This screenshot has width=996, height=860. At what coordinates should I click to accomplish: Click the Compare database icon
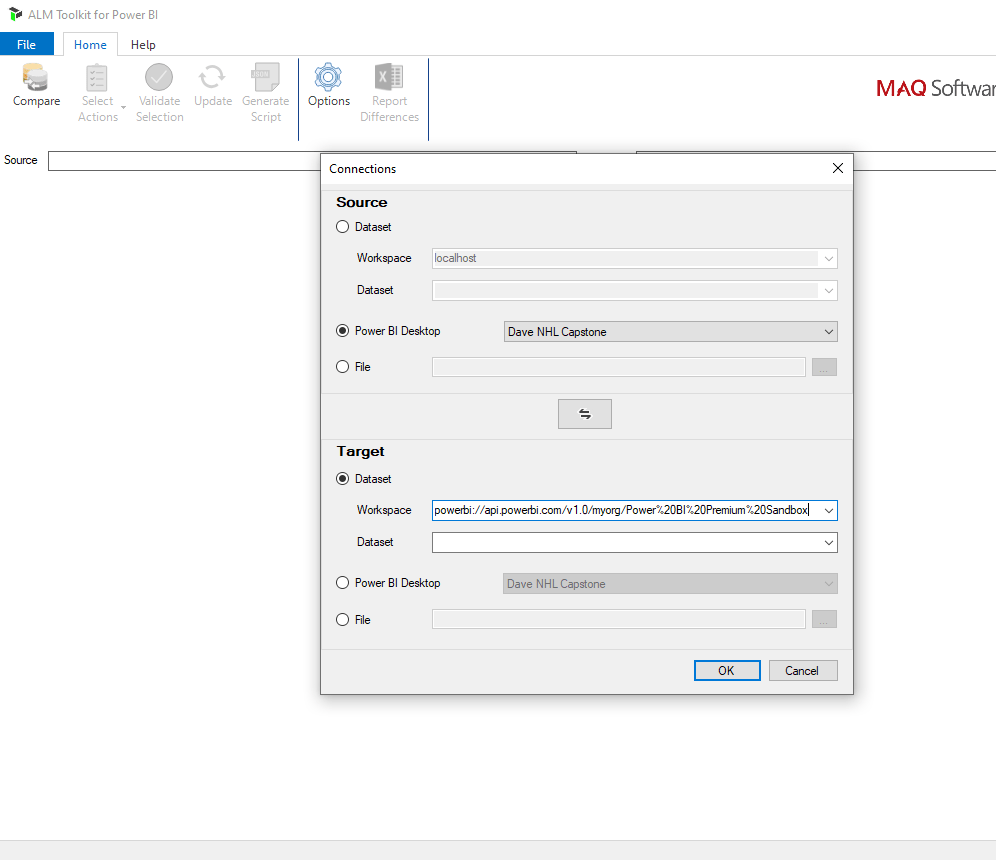[x=35, y=77]
